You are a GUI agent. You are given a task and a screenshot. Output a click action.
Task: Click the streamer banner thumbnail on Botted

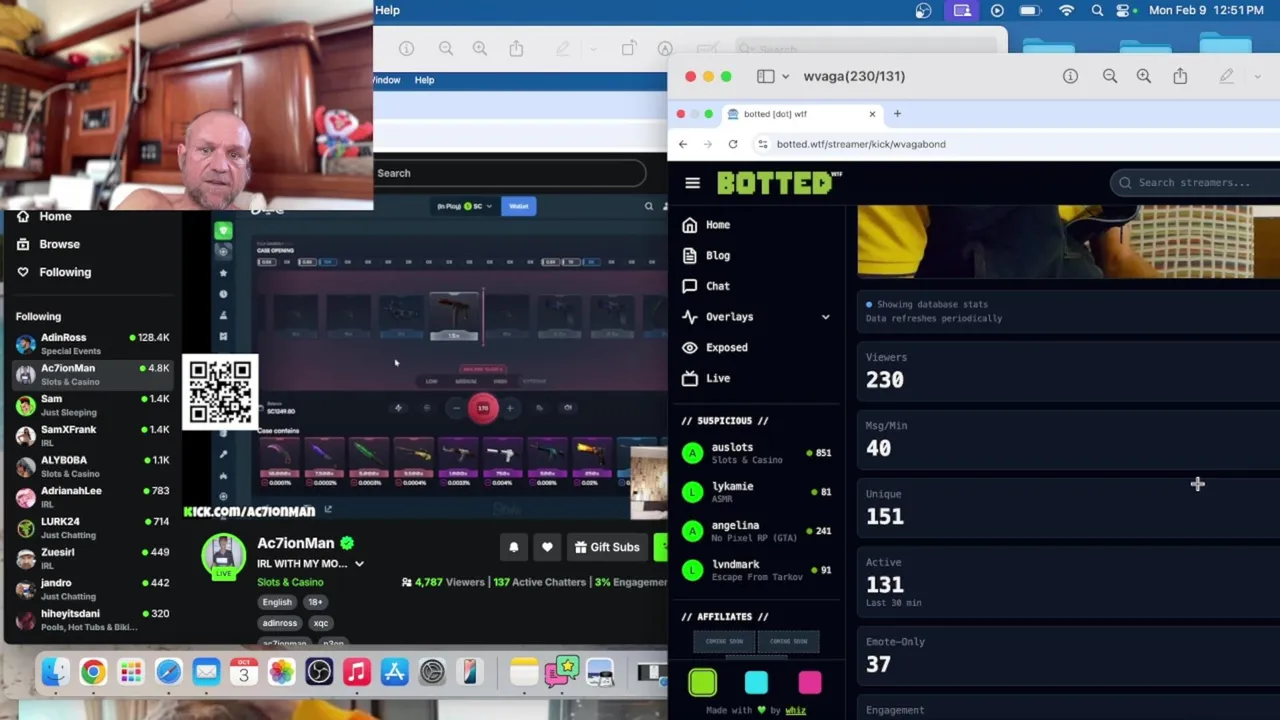coord(1068,242)
